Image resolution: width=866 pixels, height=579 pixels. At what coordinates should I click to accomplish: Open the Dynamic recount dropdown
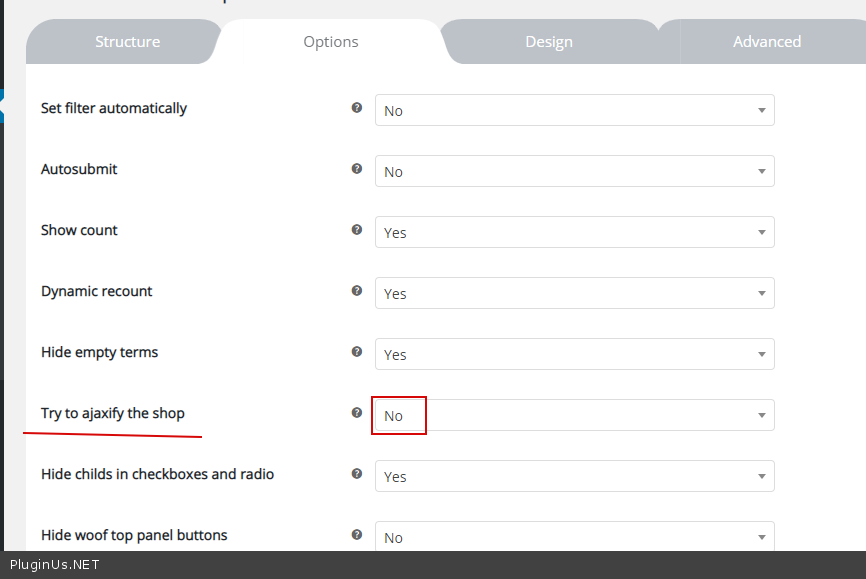574,293
